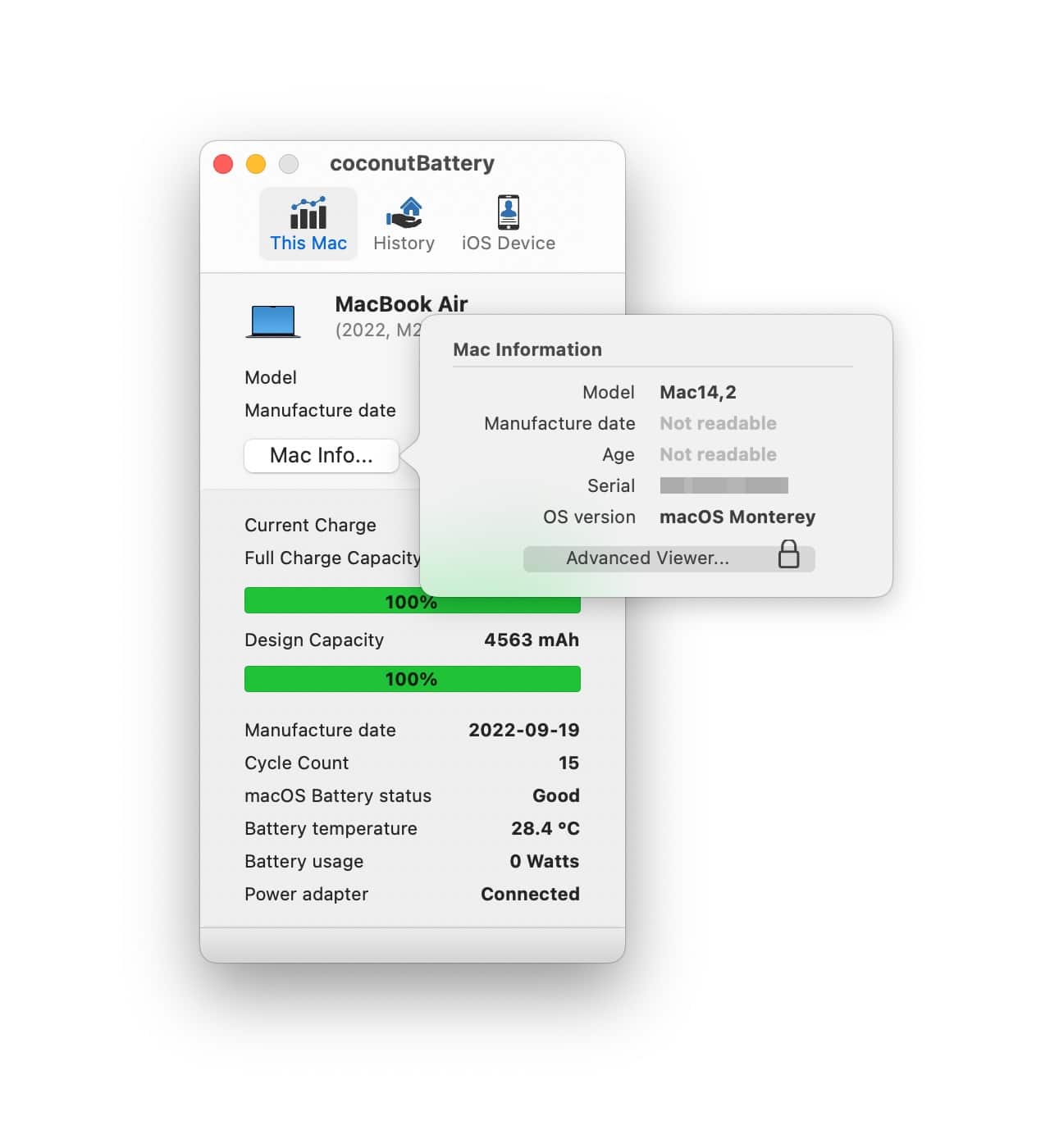The height and width of the screenshot is (1148, 1050).
Task: Click the Cycle Count value 15
Action: pos(568,763)
